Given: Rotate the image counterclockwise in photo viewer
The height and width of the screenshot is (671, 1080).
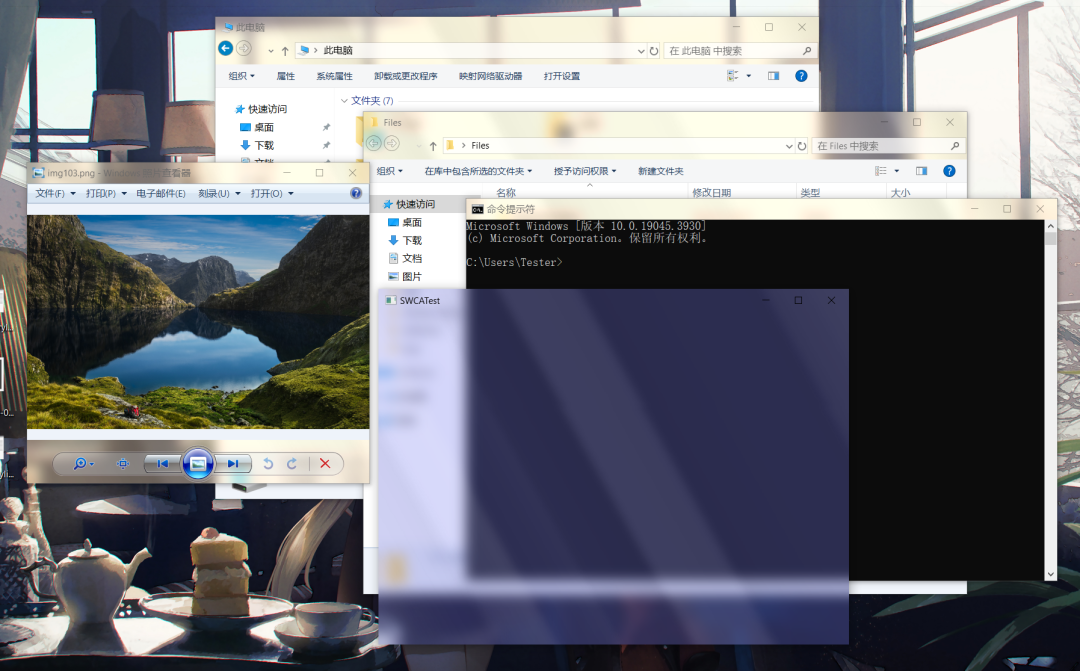Looking at the screenshot, I should pyautogui.click(x=267, y=463).
